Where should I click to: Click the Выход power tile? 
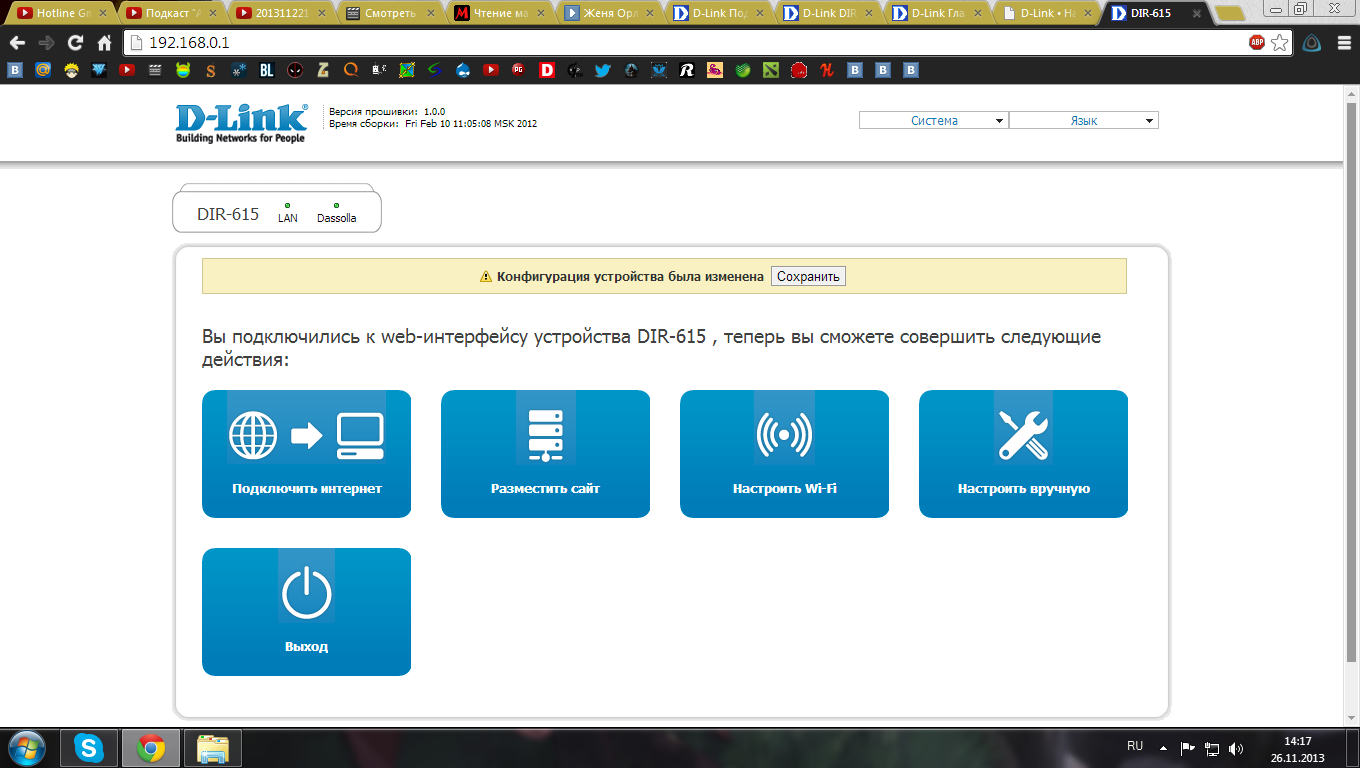pyautogui.click(x=306, y=611)
